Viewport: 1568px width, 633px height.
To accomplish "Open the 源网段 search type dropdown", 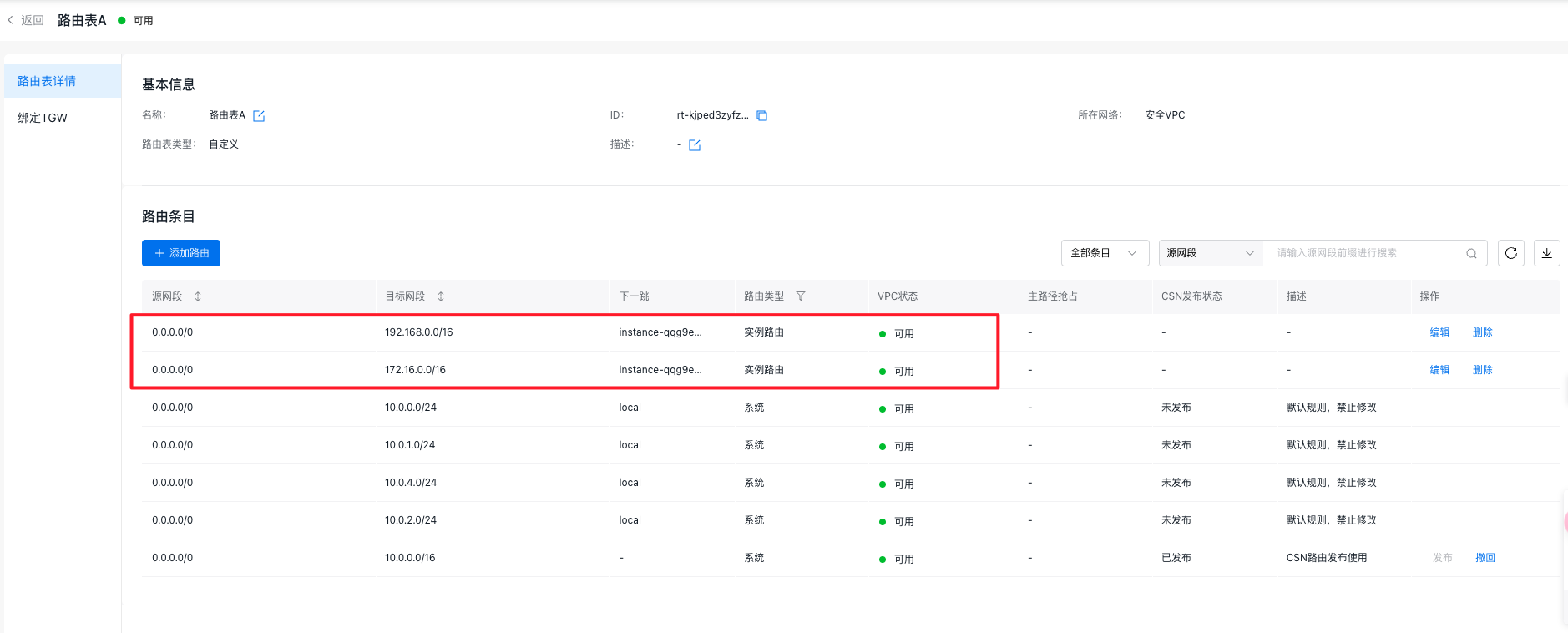I will pyautogui.click(x=1211, y=253).
